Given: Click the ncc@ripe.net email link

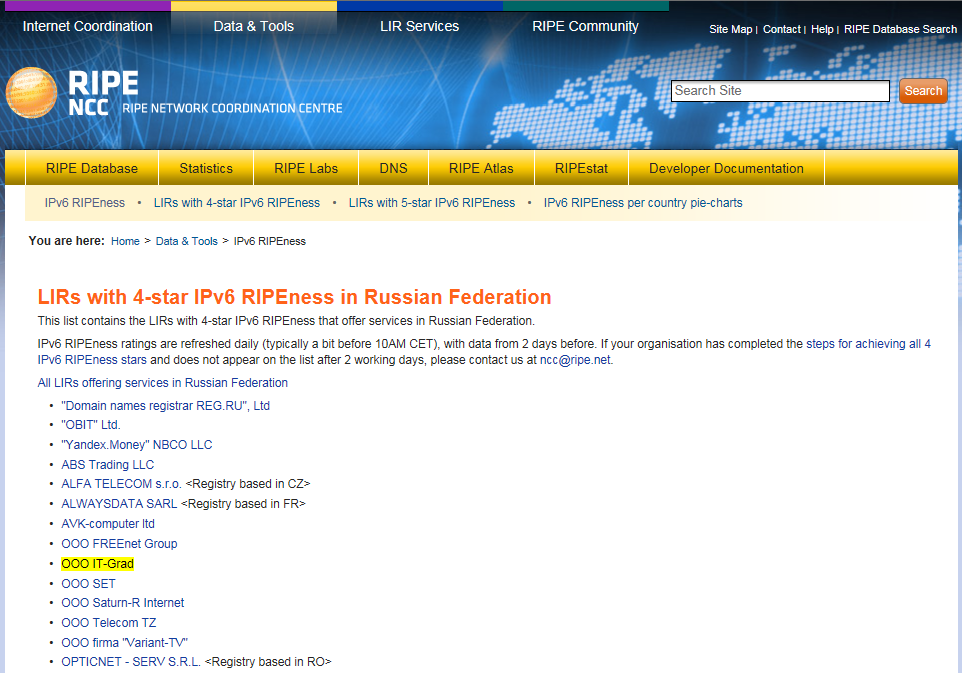Looking at the screenshot, I should [x=575, y=360].
